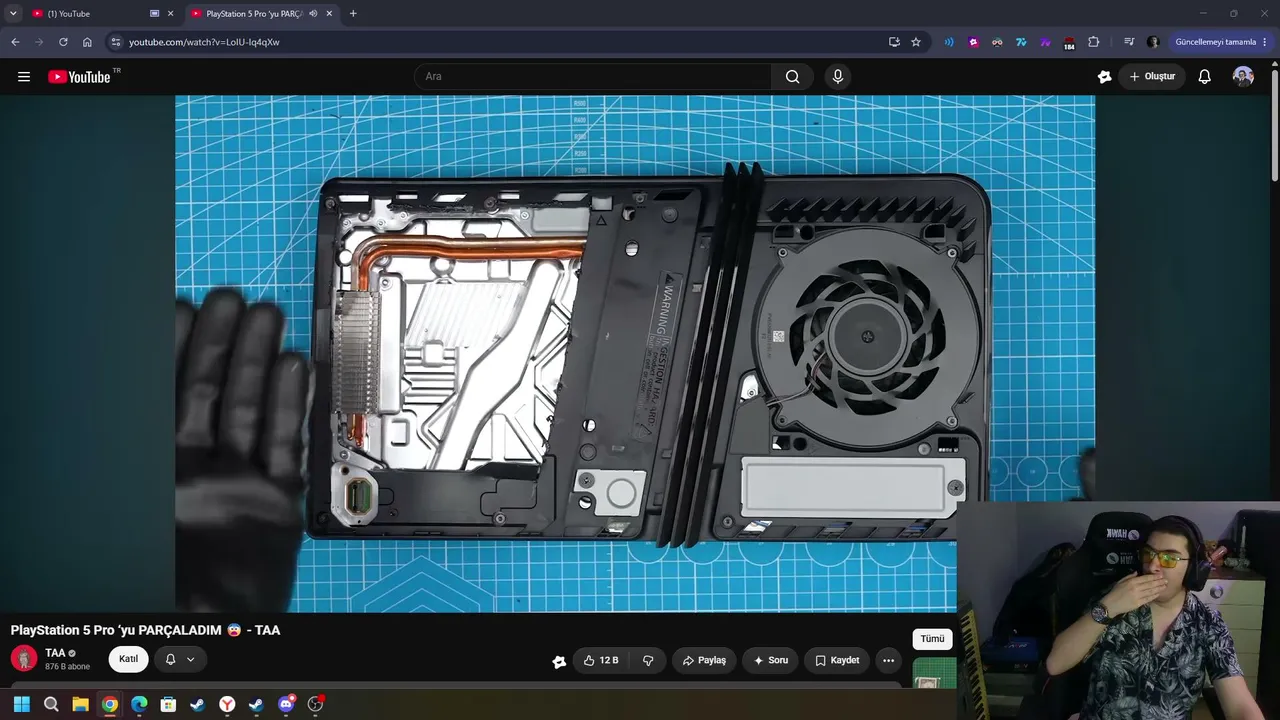1280x720 pixels.
Task: Start voice search with the microphone
Action: (x=838, y=77)
